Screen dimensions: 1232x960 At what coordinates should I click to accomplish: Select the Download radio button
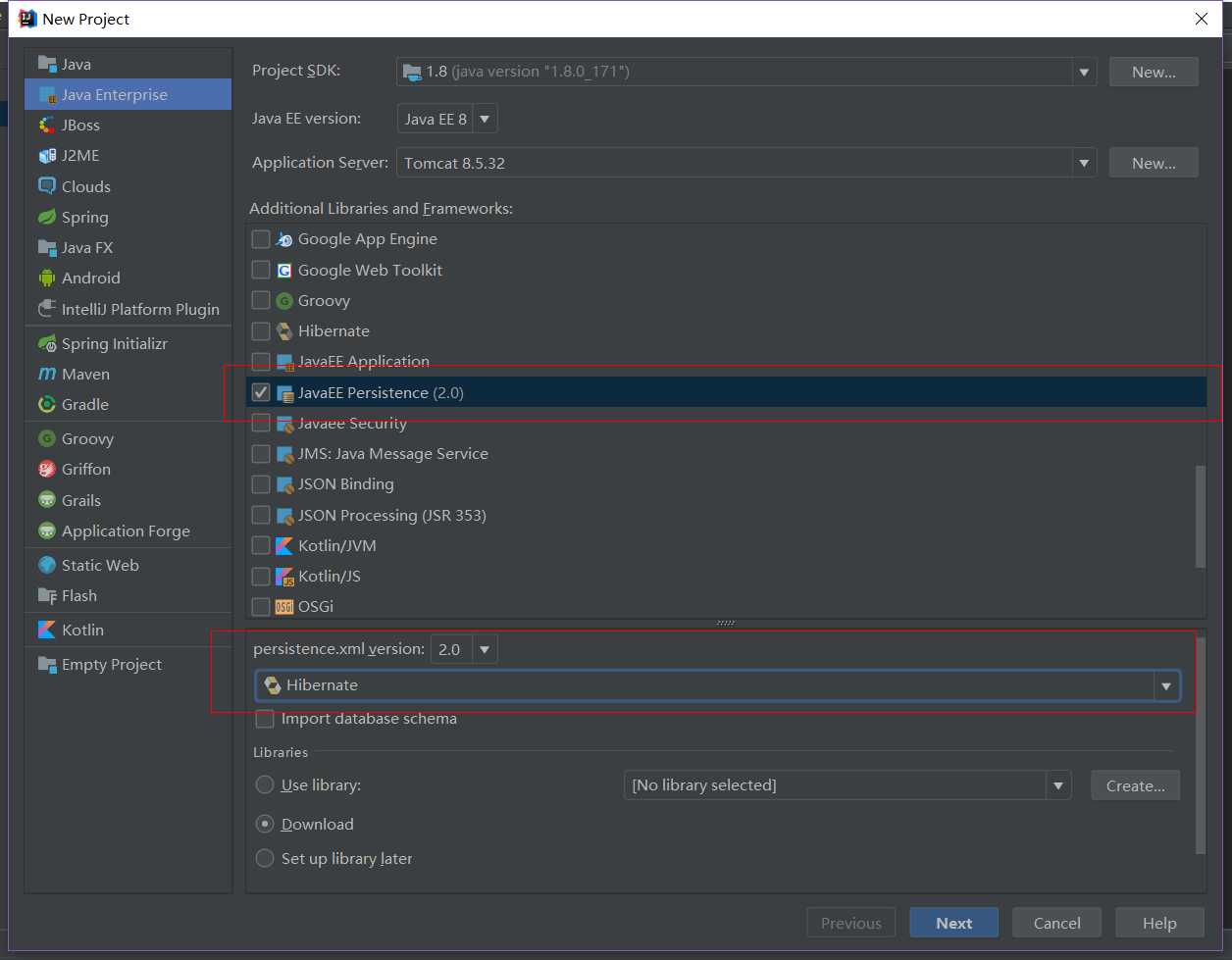click(265, 824)
